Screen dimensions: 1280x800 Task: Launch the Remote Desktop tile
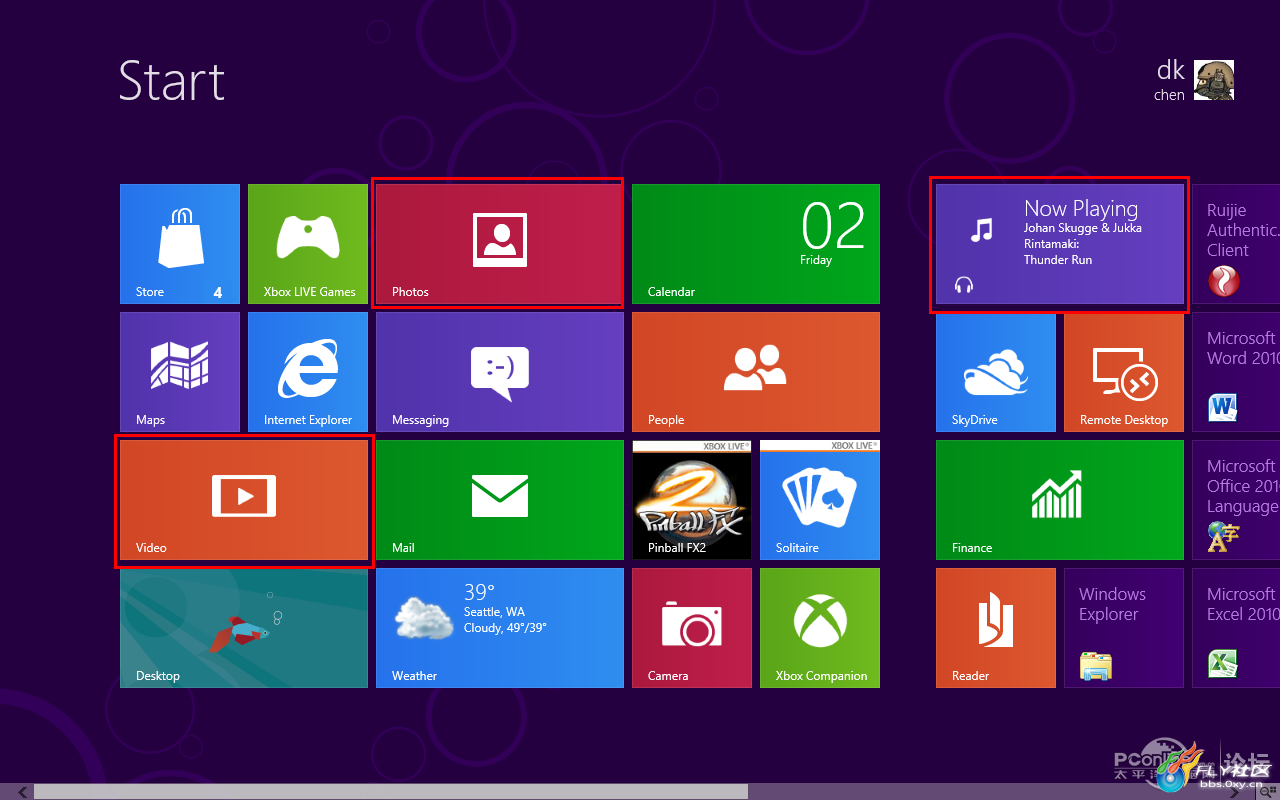point(1124,372)
